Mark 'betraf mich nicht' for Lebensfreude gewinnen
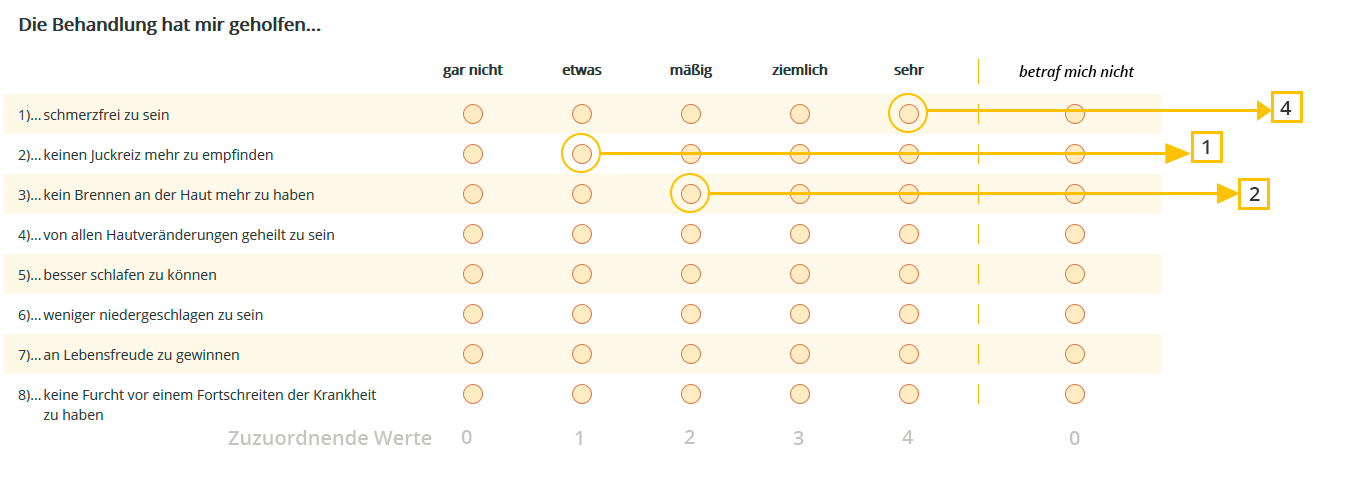The height and width of the screenshot is (477, 1371). [x=1074, y=354]
